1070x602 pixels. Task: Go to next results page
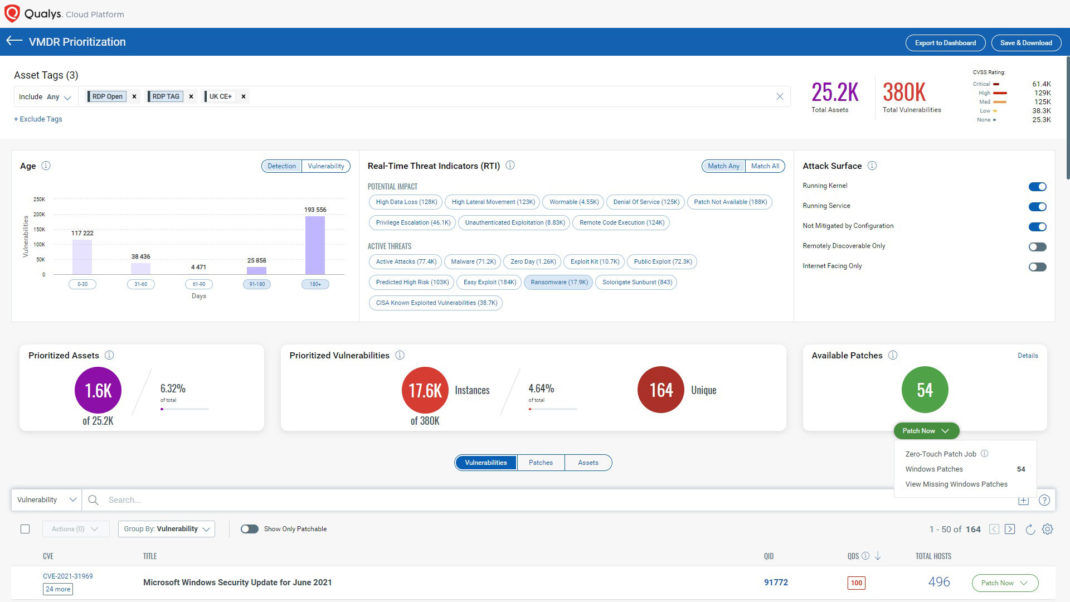point(1010,529)
